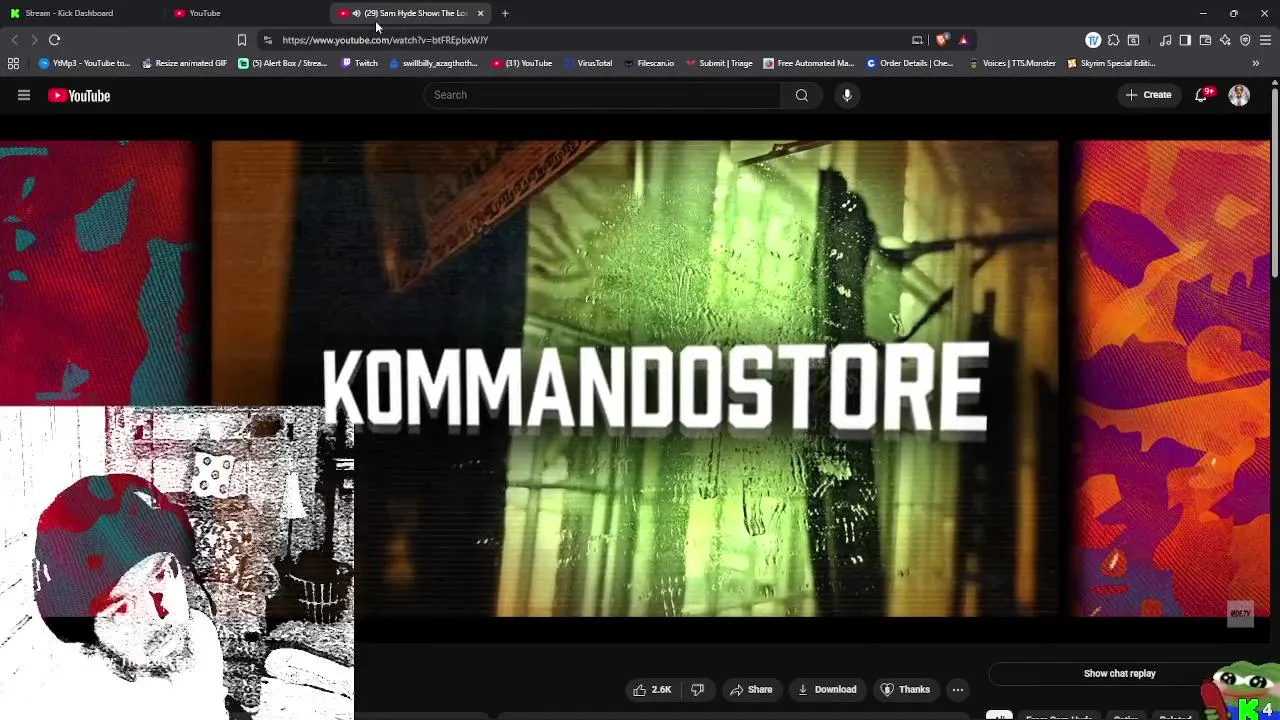The image size is (1280, 720).
Task: Open the TV extension icon
Action: (x=1093, y=40)
